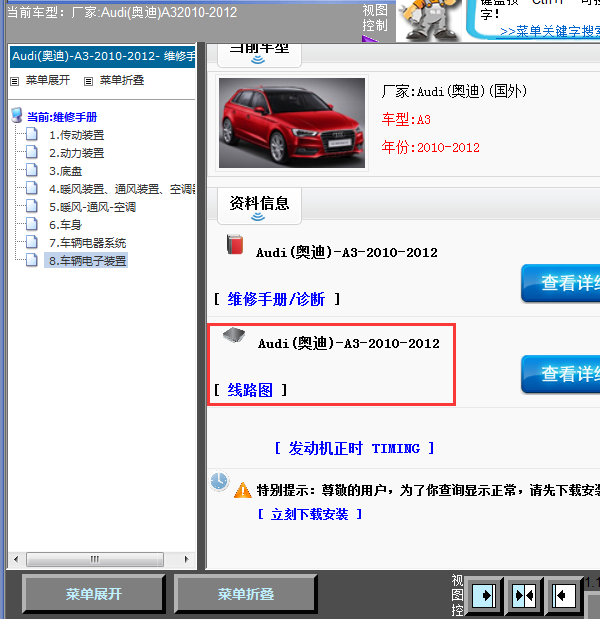600x619 pixels.
Task: Click the left-arrow view control button
Action: pyautogui.click(x=563, y=595)
